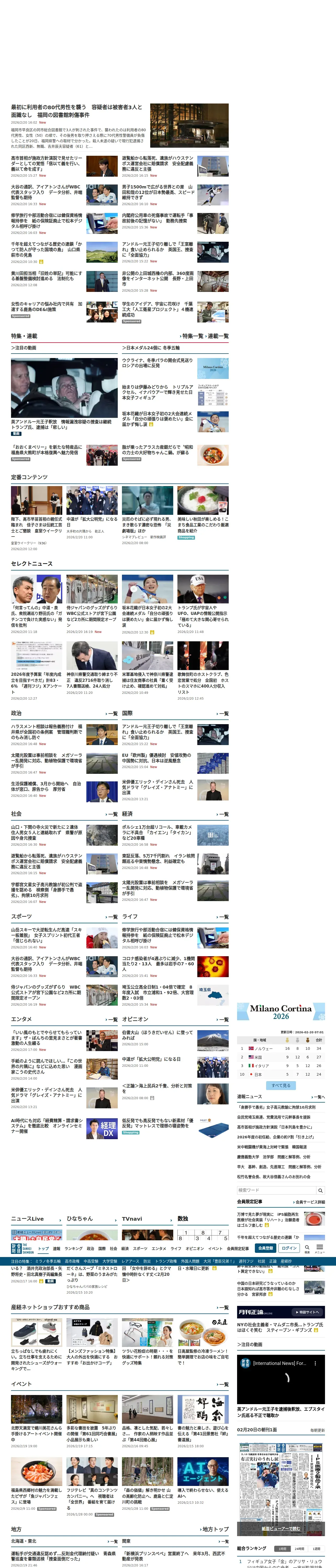Click 注目の動画 heading in features

[x=23, y=348]
